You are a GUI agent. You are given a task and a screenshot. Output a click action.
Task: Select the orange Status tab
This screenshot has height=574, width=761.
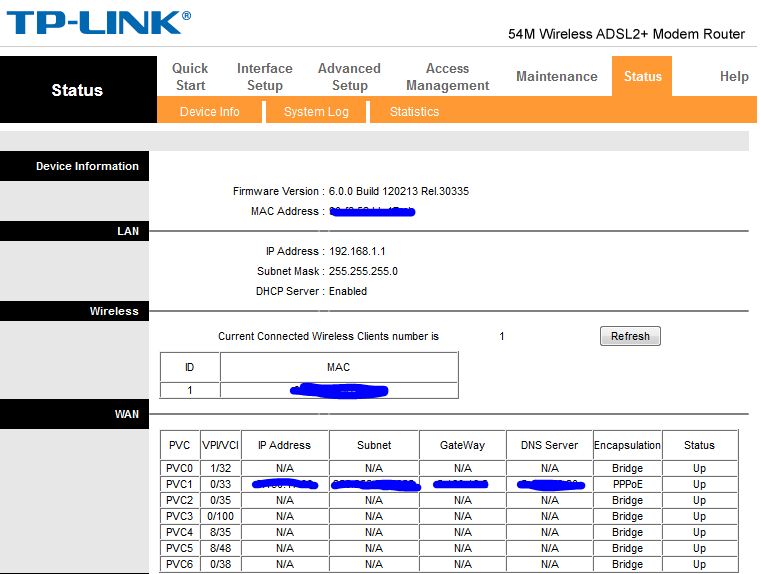[x=642, y=76]
